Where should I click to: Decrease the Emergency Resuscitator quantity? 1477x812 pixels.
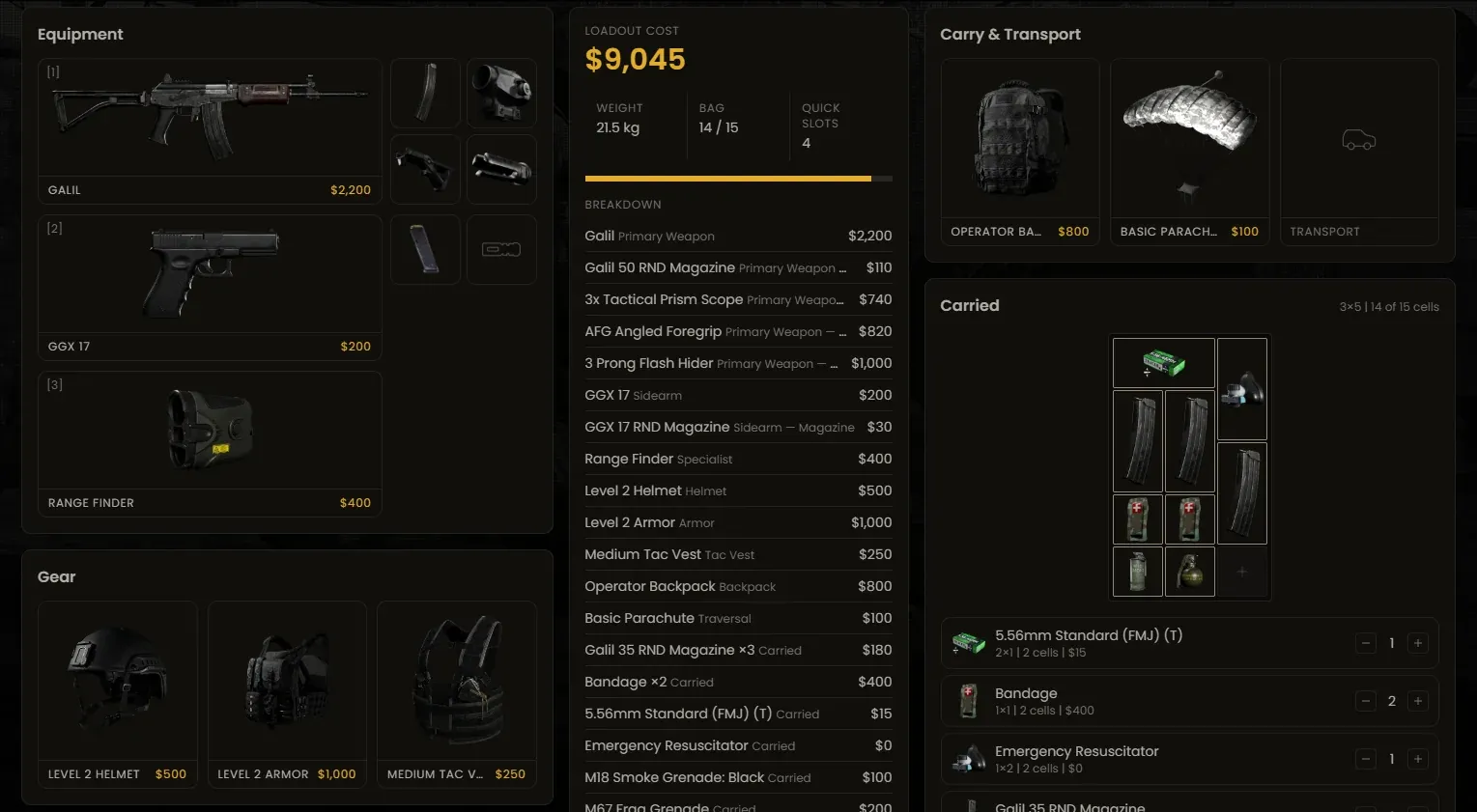point(1366,759)
